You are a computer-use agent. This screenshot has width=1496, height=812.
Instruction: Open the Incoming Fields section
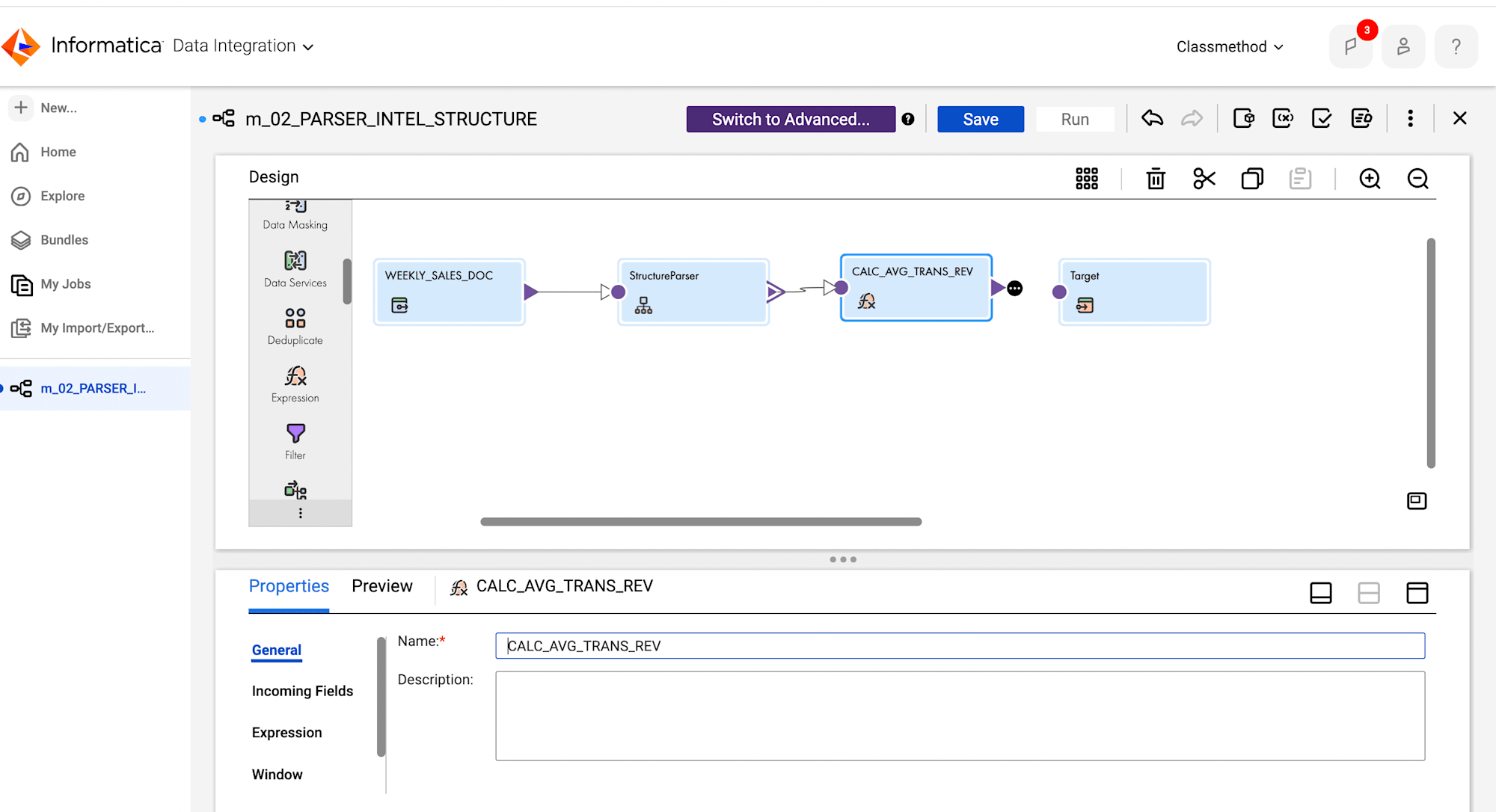[302, 691]
